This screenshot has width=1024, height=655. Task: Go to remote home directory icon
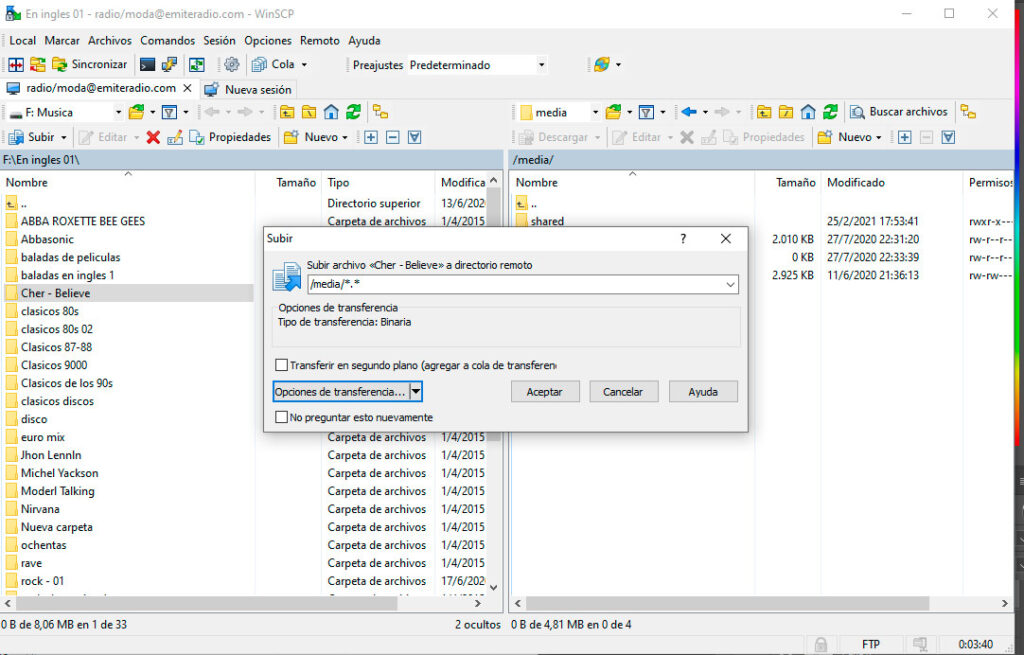(808, 112)
